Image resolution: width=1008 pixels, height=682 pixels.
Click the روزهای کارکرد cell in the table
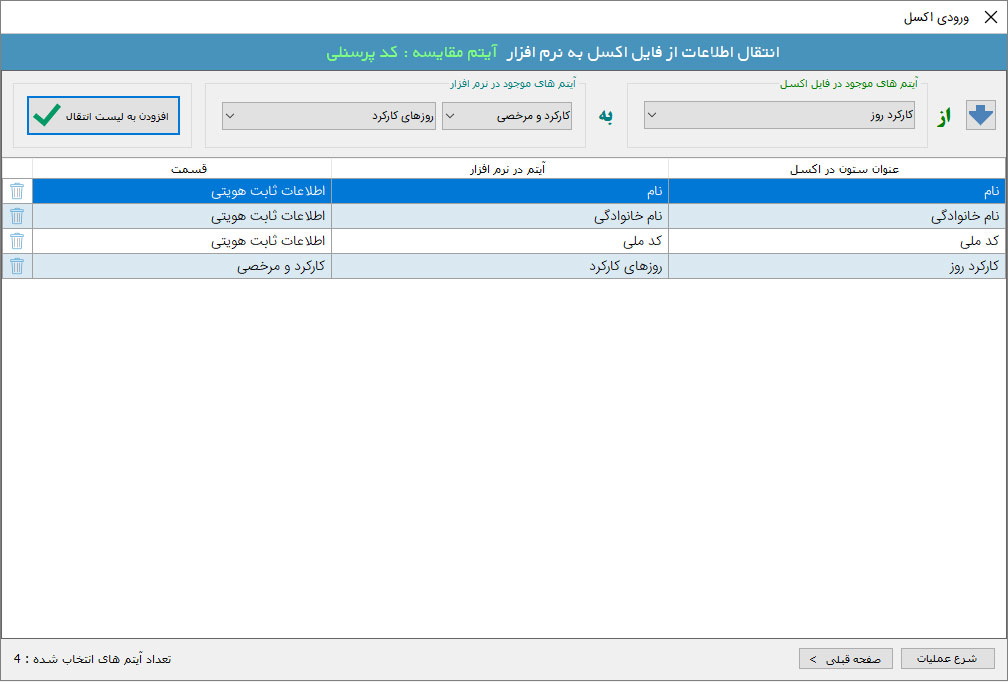point(500,266)
